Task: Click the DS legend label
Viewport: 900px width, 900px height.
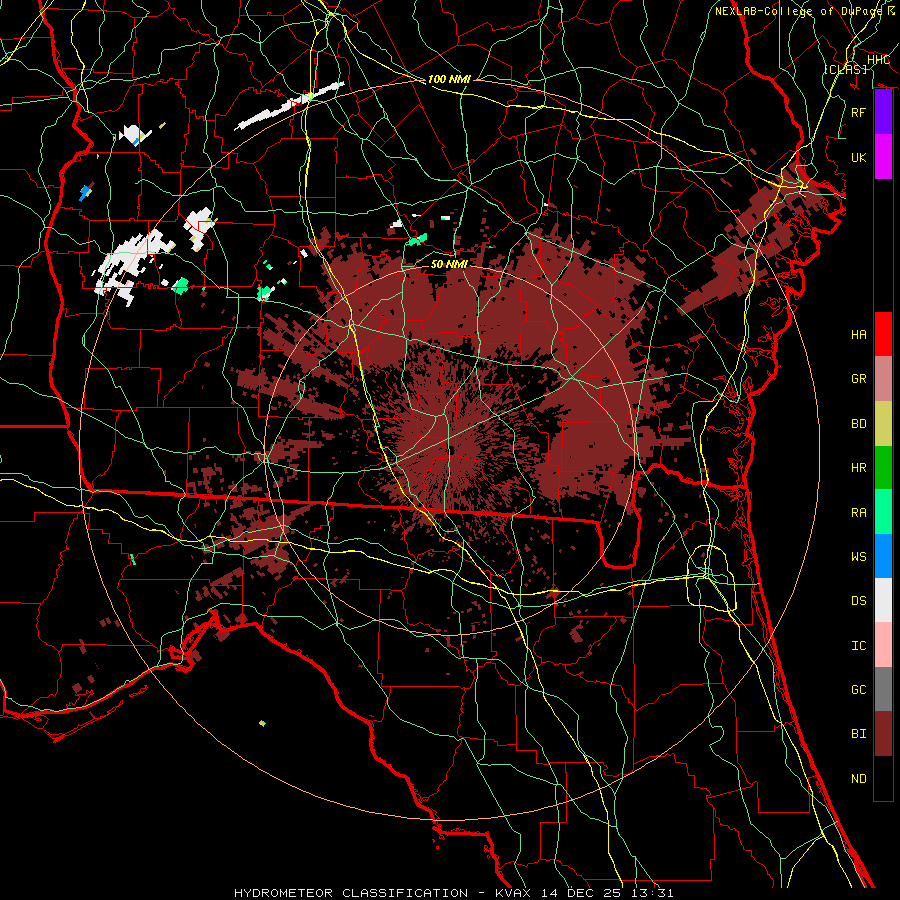Action: point(858,601)
